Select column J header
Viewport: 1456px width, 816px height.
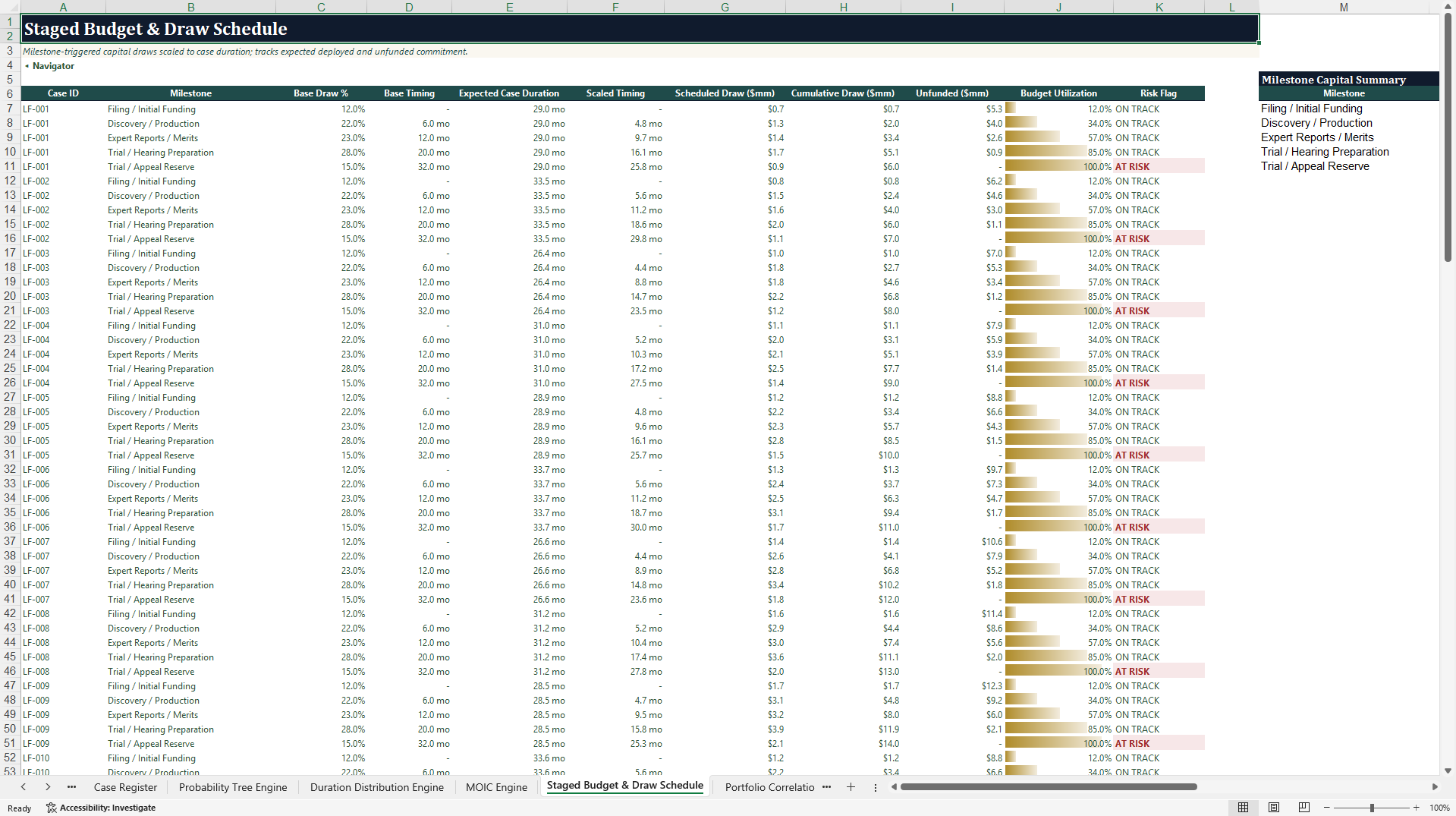point(1058,7)
